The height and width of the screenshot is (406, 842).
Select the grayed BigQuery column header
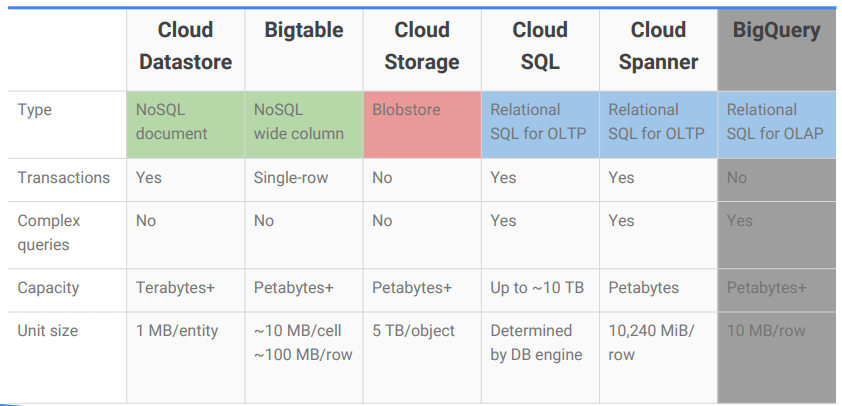[x=776, y=31]
